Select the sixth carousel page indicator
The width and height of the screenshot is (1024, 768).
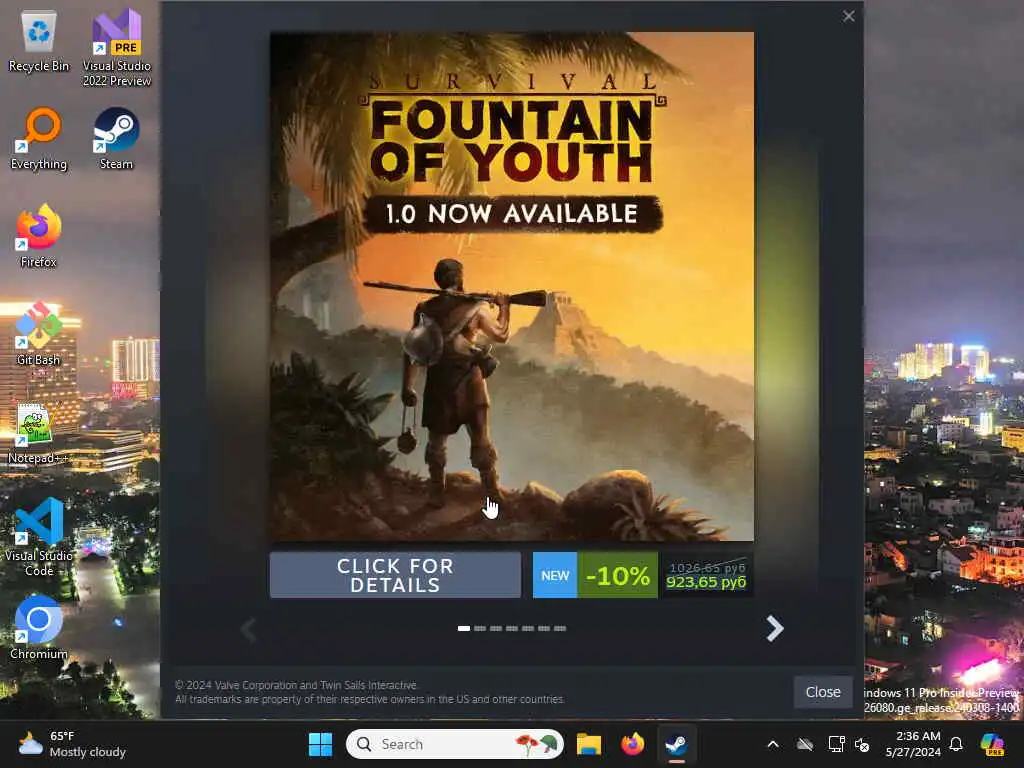(x=544, y=628)
